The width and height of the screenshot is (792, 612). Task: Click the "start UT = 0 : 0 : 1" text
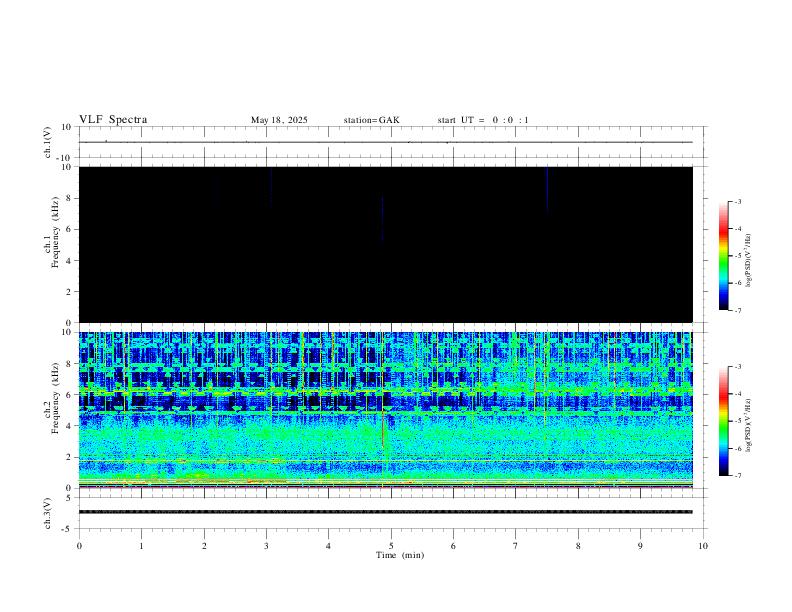pos(483,120)
